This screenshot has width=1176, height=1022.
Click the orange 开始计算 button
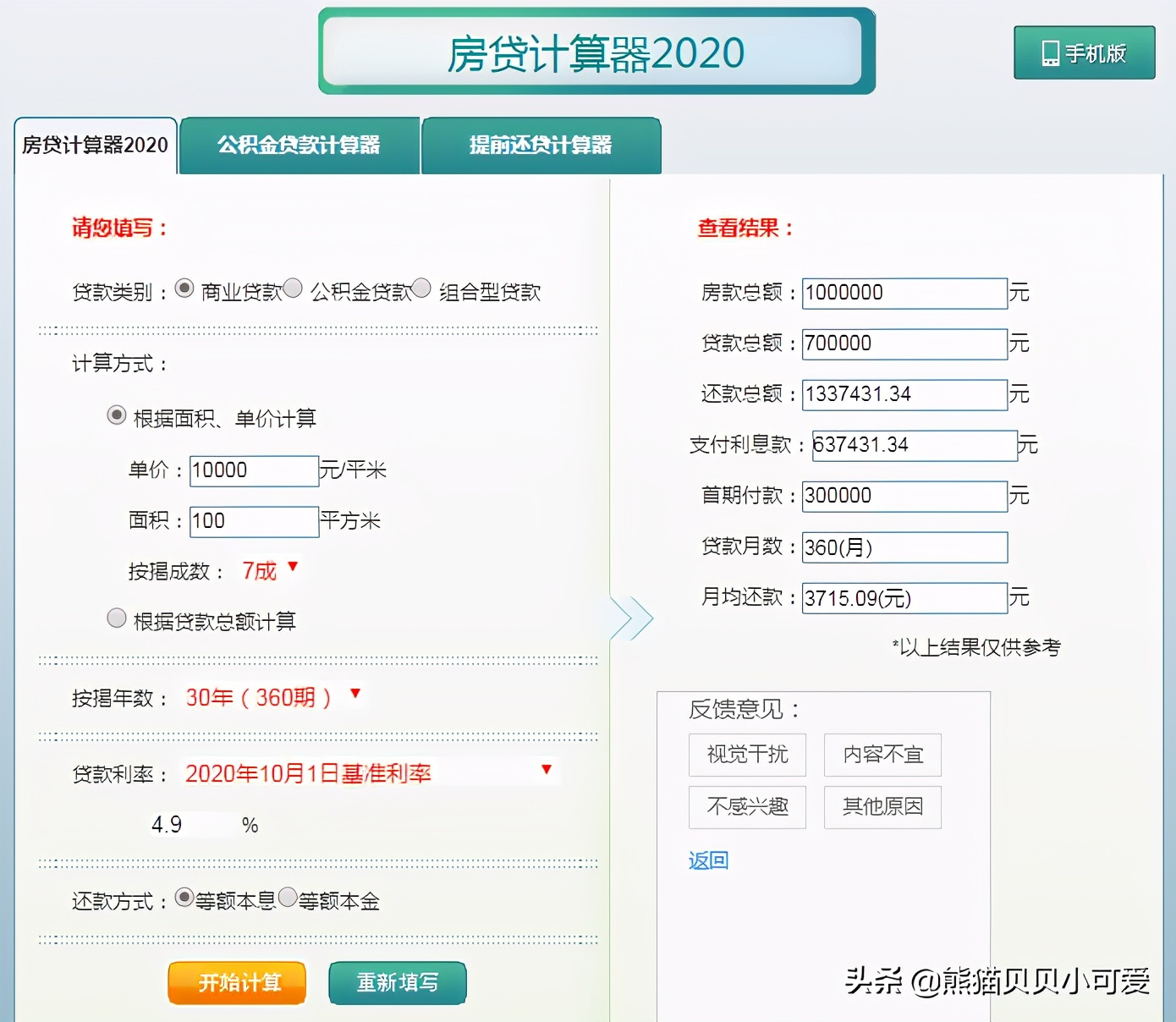237,983
